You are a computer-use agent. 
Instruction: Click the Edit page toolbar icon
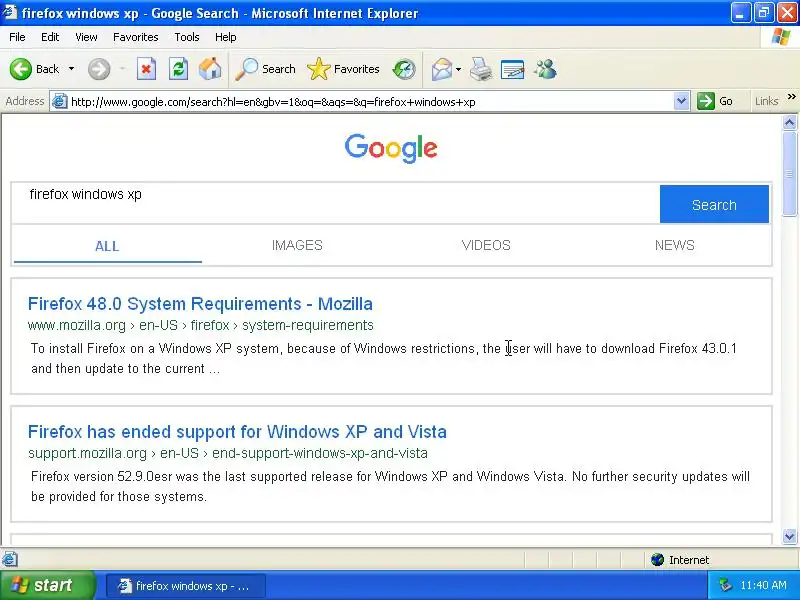click(x=513, y=69)
